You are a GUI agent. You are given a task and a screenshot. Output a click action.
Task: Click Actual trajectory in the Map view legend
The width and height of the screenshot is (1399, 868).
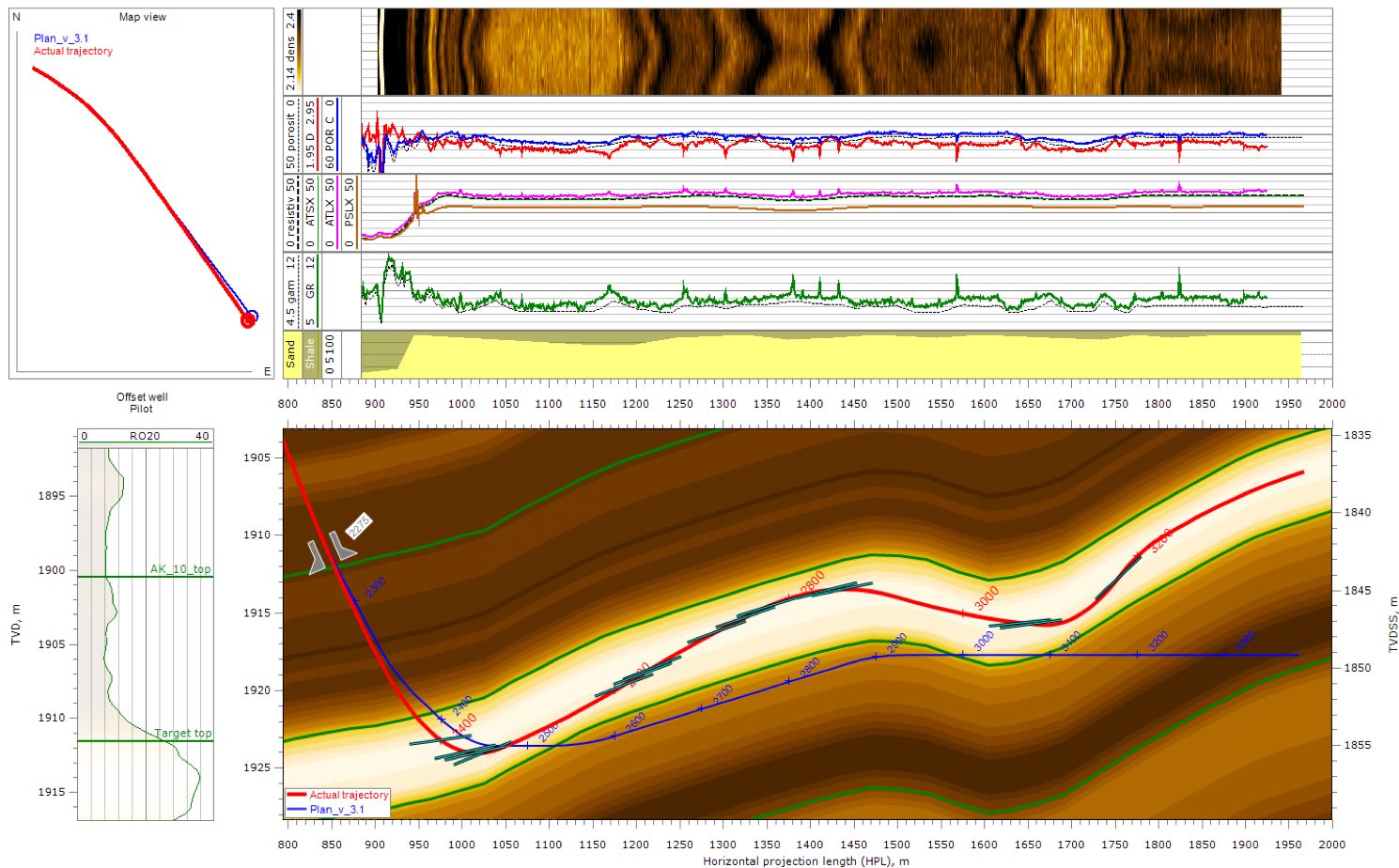click(73, 51)
